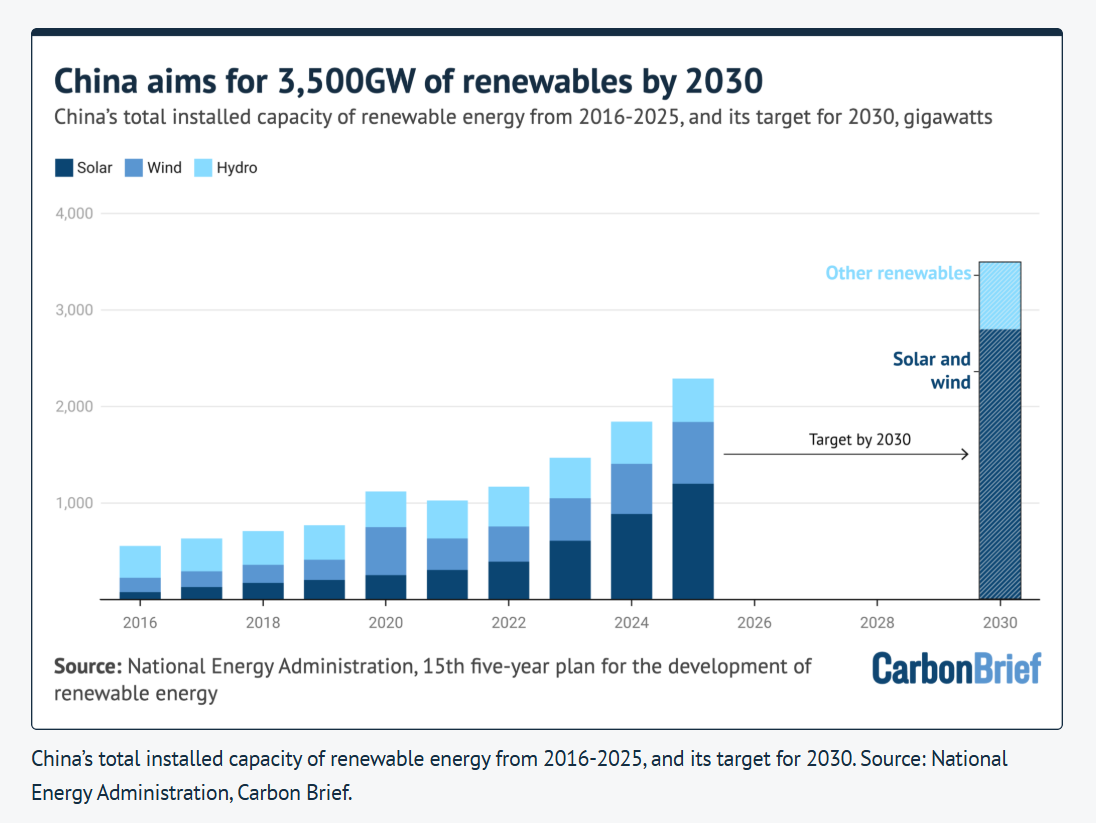Click the 2025 solar bar segment
The height and width of the screenshot is (823, 1096).
pyautogui.click(x=693, y=541)
